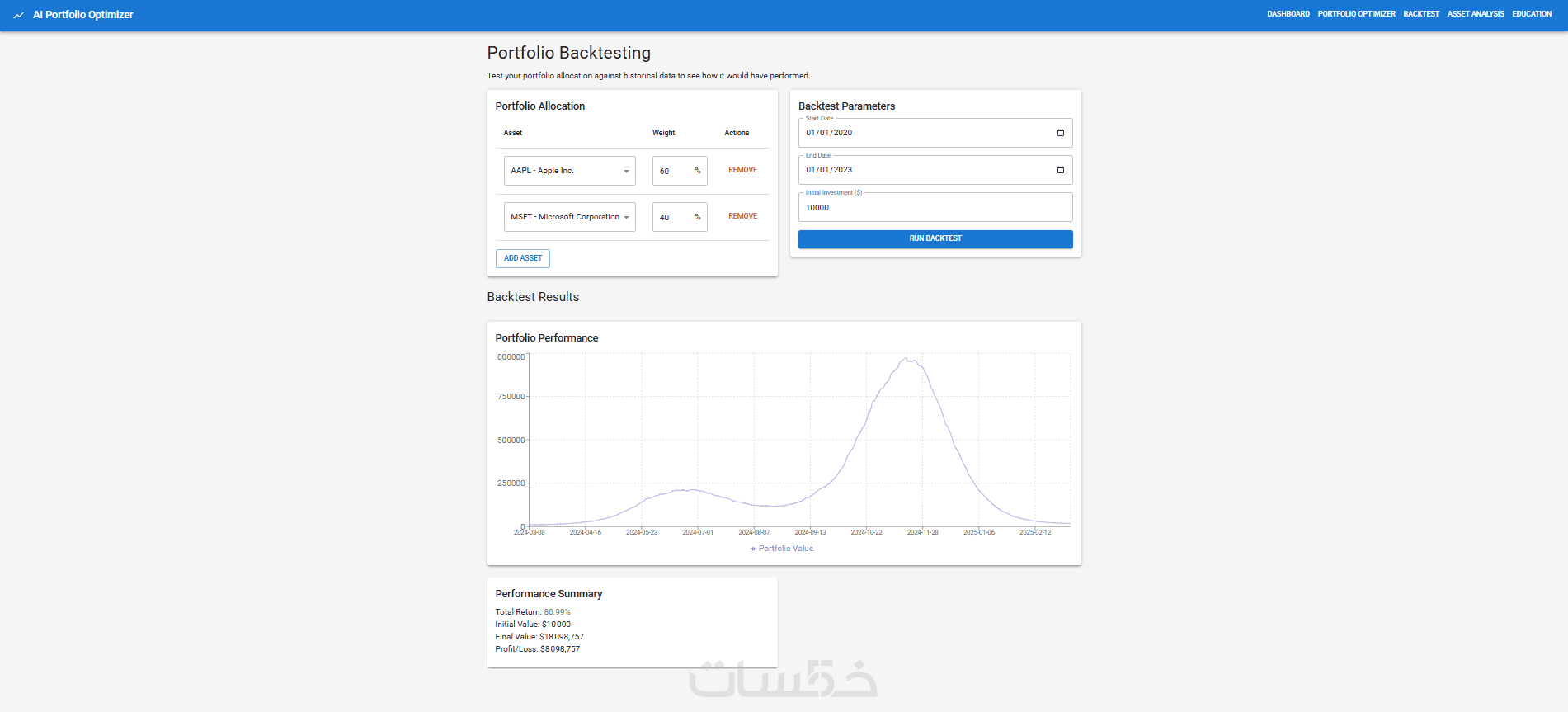Edit the MSFT weight percentage field

[x=674, y=217]
